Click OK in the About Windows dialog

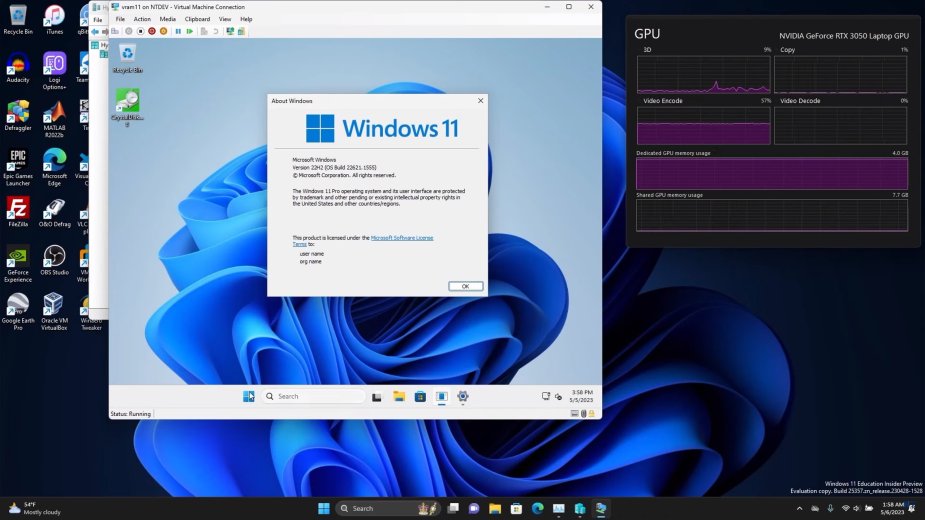(465, 286)
